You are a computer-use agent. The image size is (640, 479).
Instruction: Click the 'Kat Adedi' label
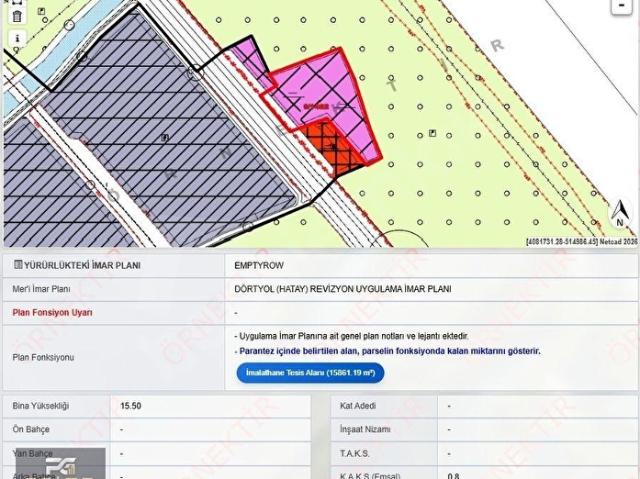tap(358, 406)
